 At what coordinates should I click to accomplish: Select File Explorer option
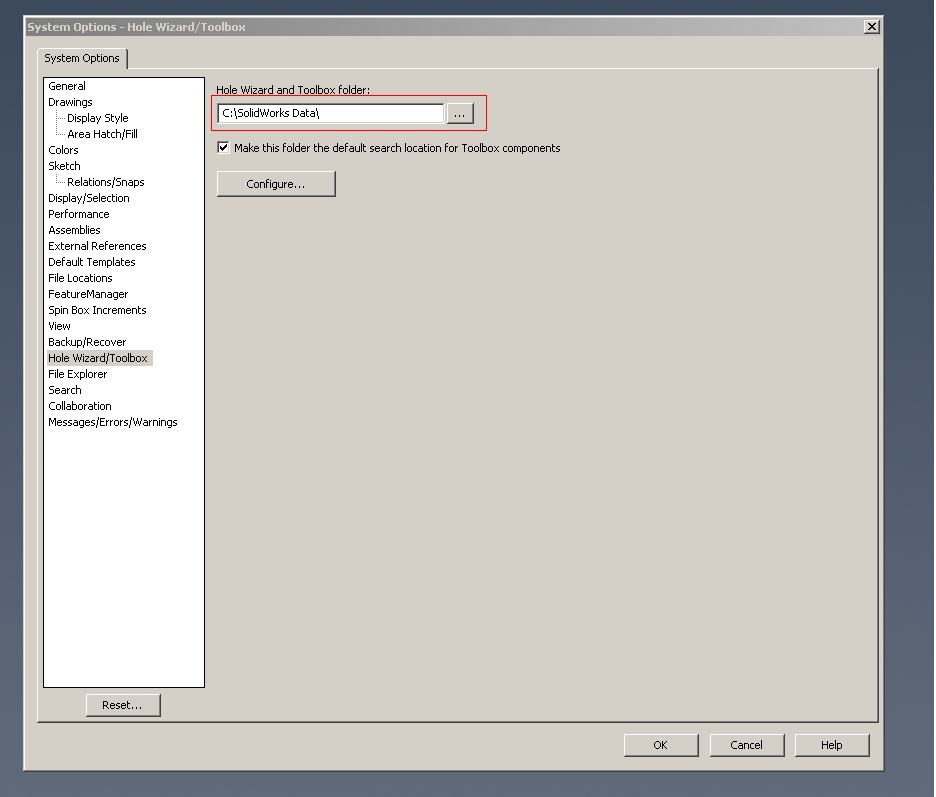[x=78, y=374]
